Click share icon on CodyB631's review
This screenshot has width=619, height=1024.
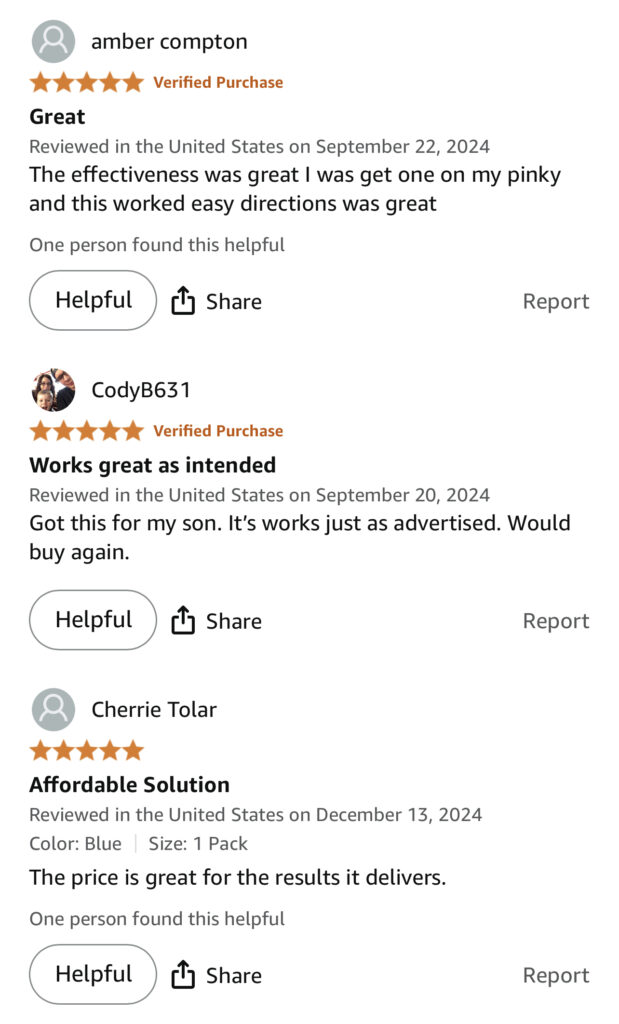pyautogui.click(x=182, y=621)
